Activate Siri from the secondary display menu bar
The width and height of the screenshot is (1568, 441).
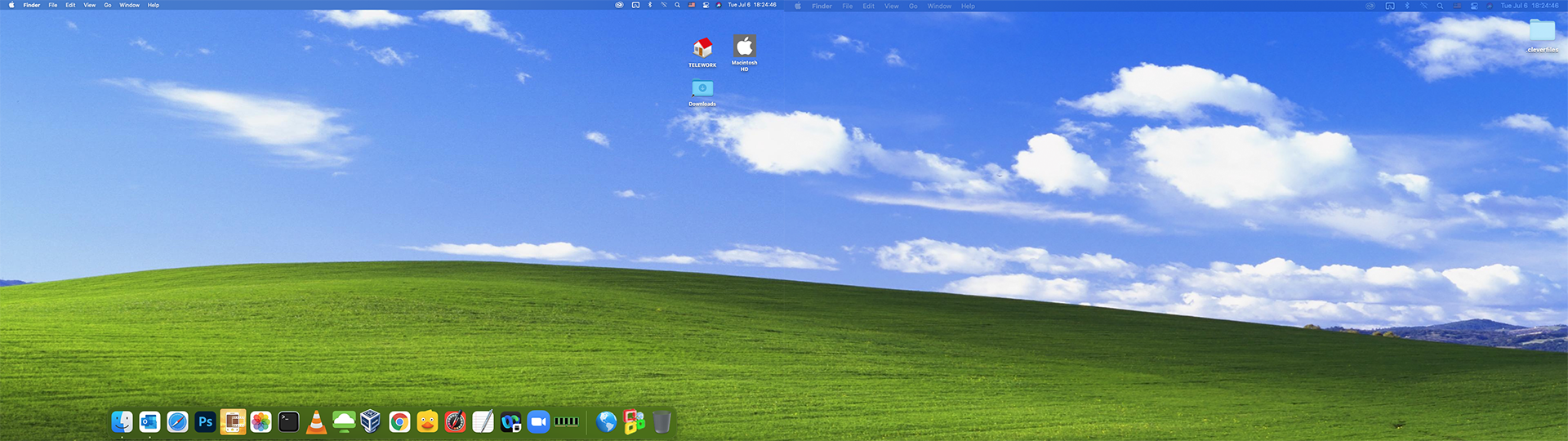pos(1490,6)
